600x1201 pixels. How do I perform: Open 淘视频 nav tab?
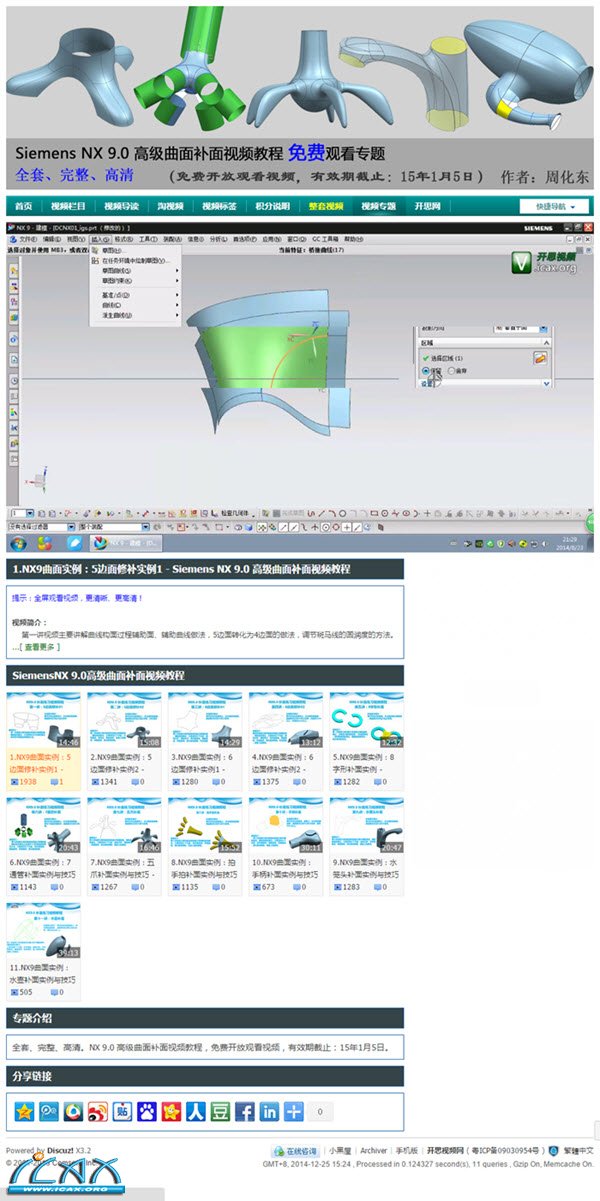click(x=170, y=206)
